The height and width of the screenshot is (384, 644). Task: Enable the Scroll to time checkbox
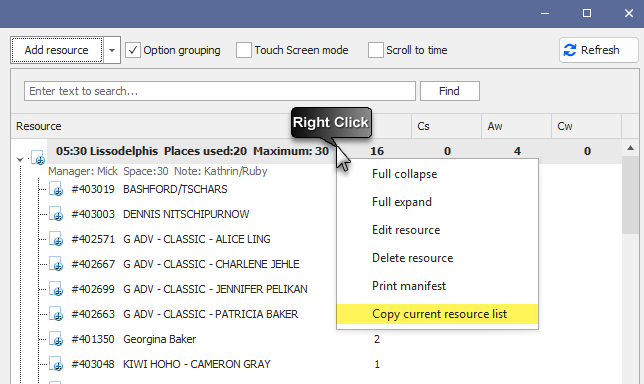[375, 50]
